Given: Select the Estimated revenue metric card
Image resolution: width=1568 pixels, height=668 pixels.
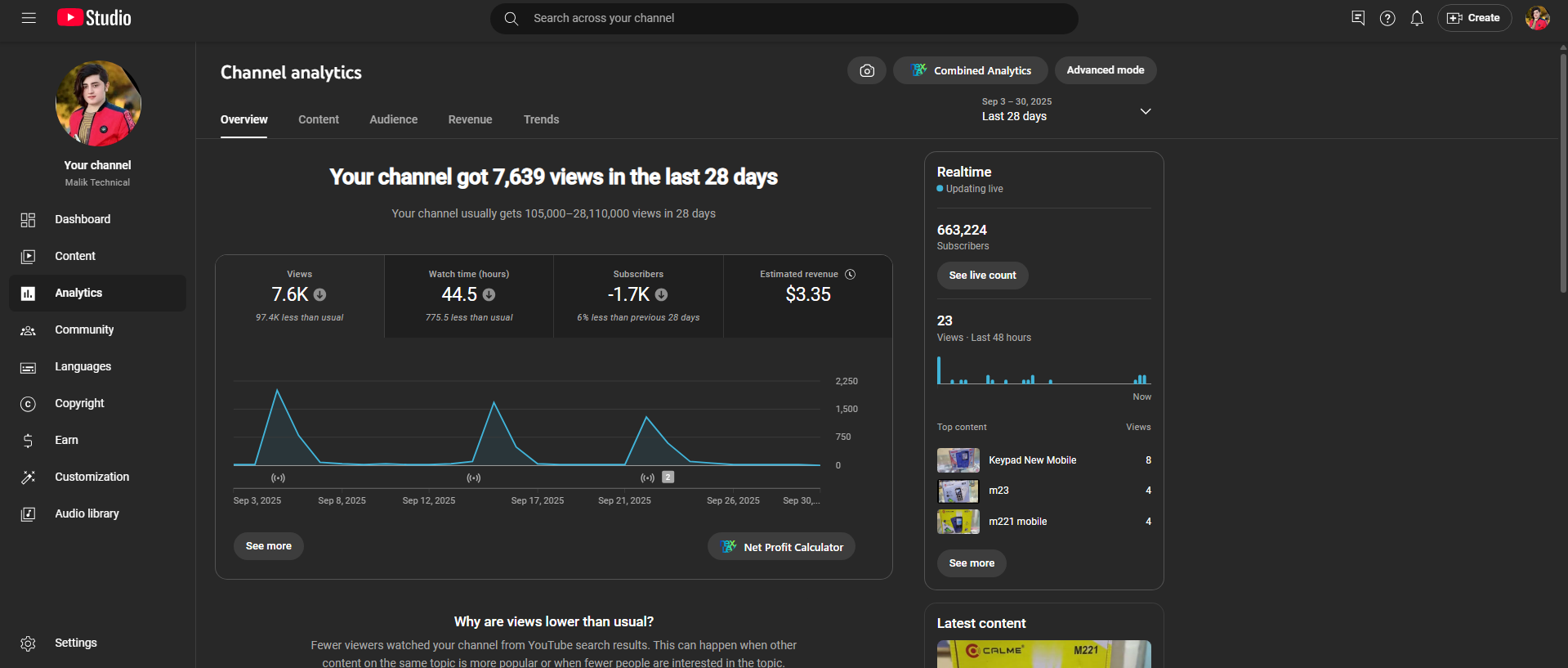Looking at the screenshot, I should tap(808, 296).
